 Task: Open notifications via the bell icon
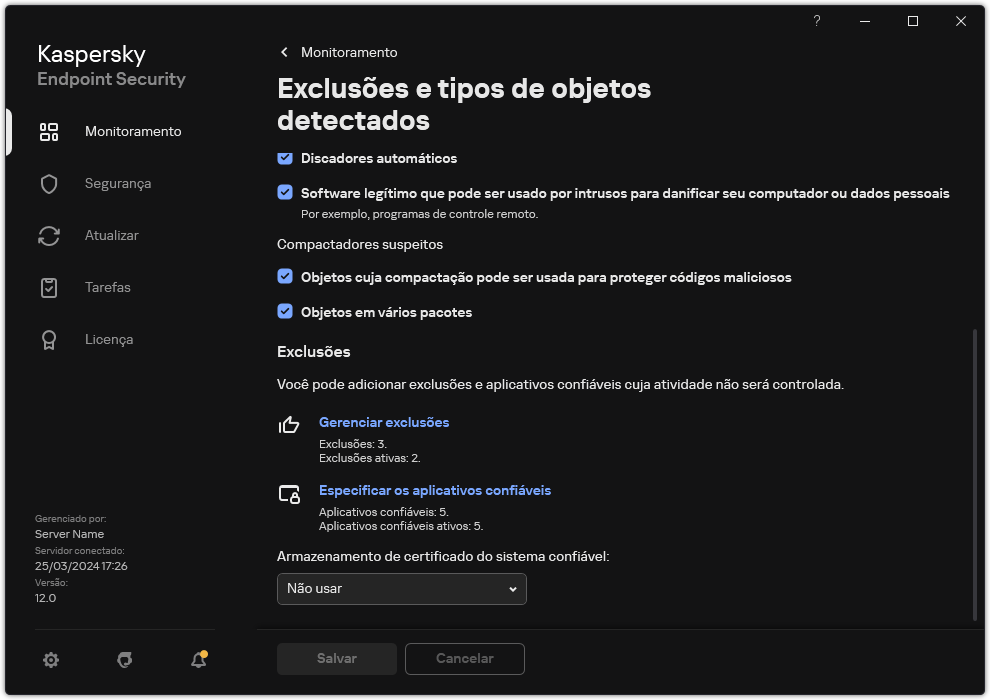[x=197, y=661]
